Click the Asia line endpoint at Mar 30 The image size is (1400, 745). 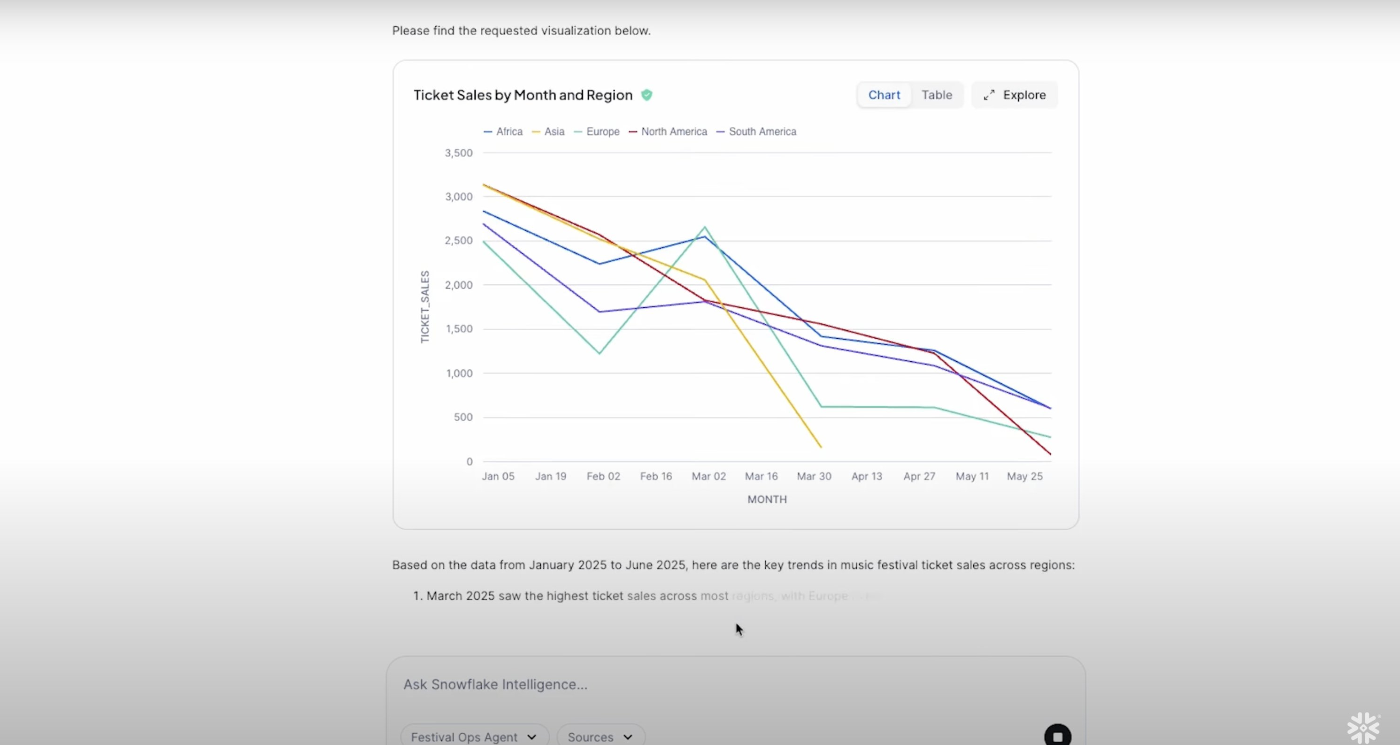[820, 447]
